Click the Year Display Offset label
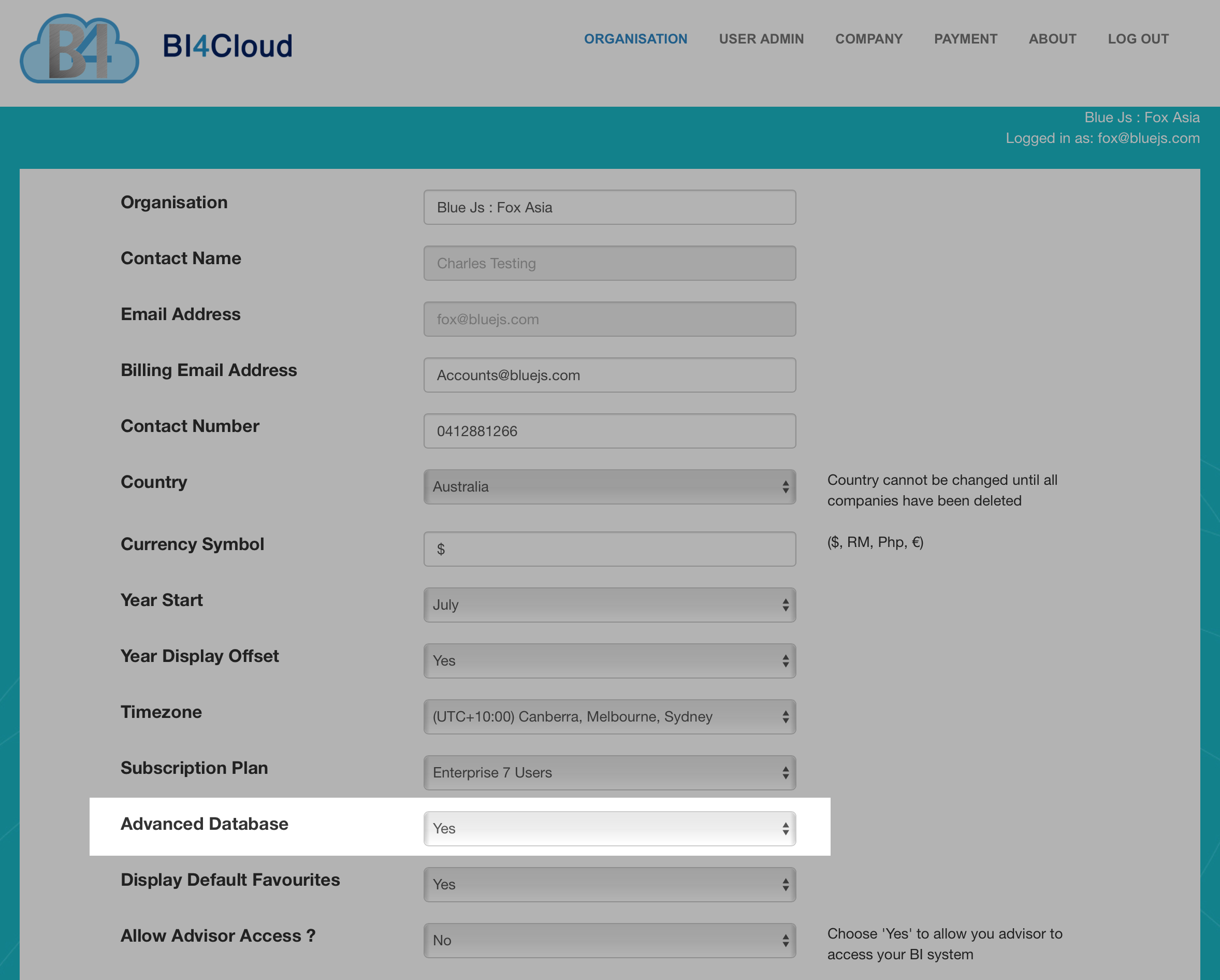The width and height of the screenshot is (1220, 980). point(200,656)
